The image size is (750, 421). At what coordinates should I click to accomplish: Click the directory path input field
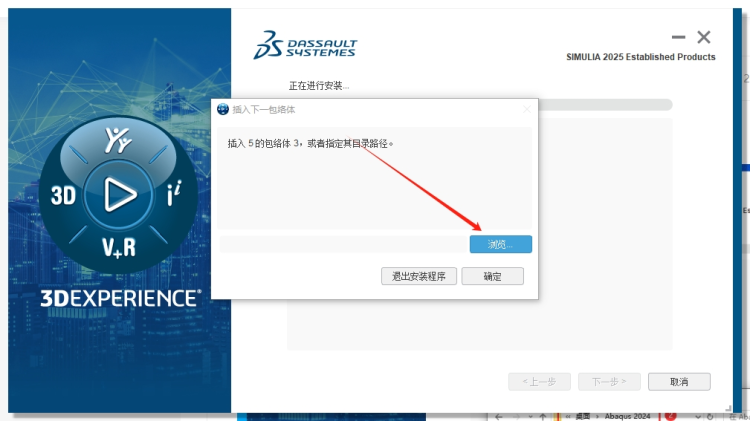click(343, 244)
